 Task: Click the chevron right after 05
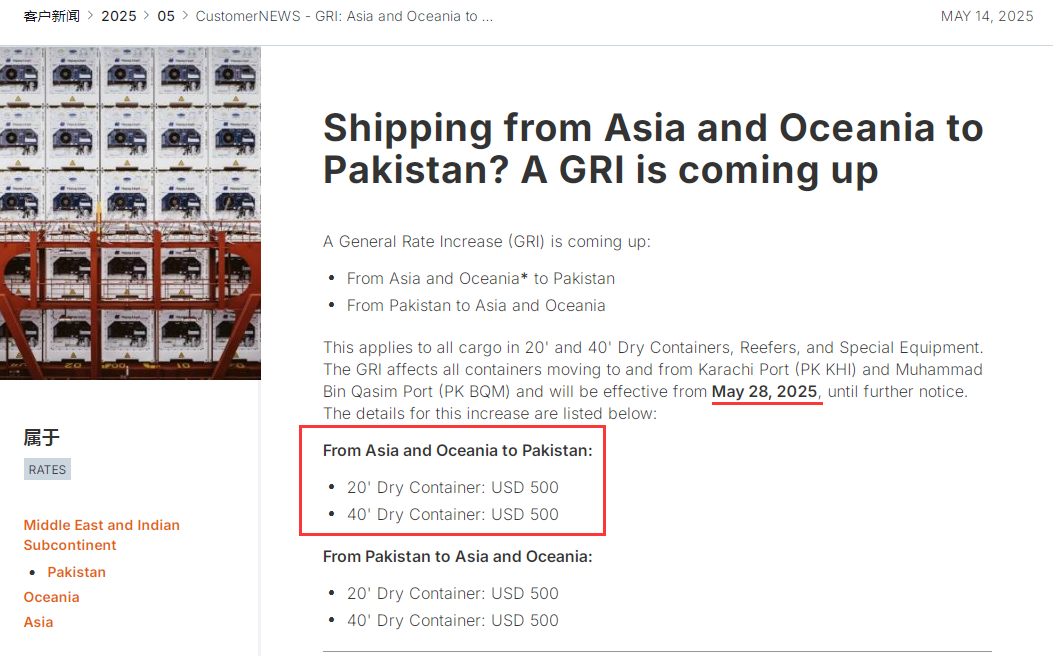point(185,16)
